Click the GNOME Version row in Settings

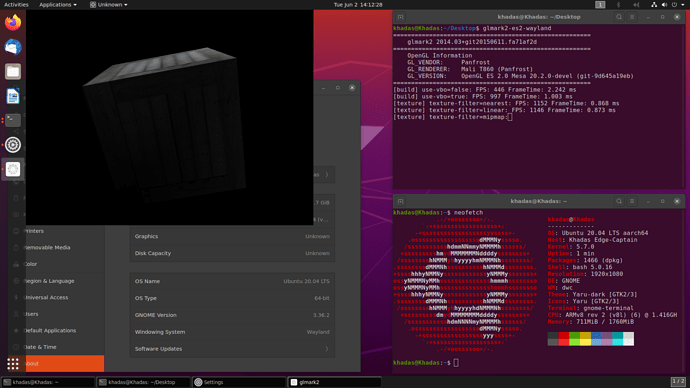(232, 315)
